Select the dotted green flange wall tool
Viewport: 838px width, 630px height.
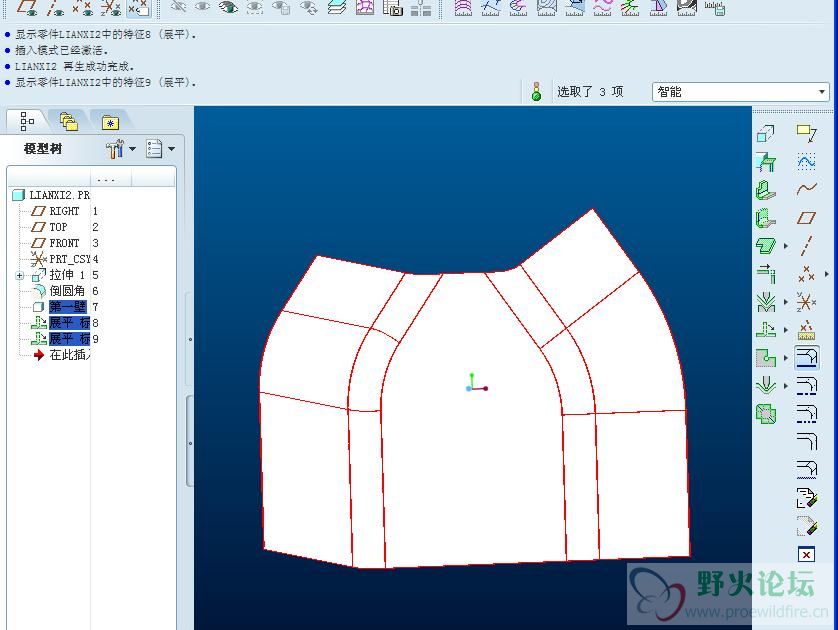tap(765, 218)
